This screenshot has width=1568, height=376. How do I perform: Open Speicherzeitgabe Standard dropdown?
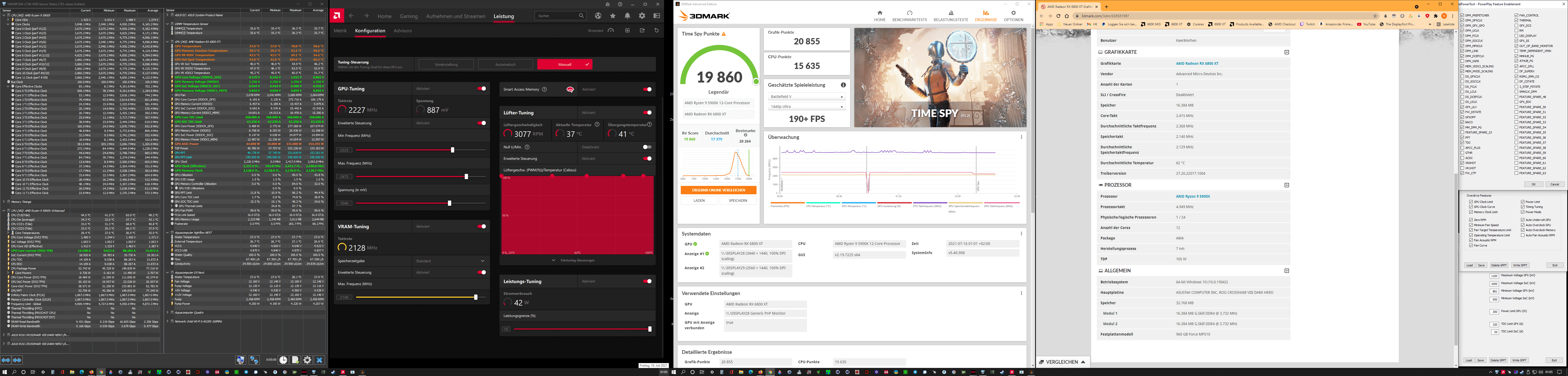click(451, 261)
